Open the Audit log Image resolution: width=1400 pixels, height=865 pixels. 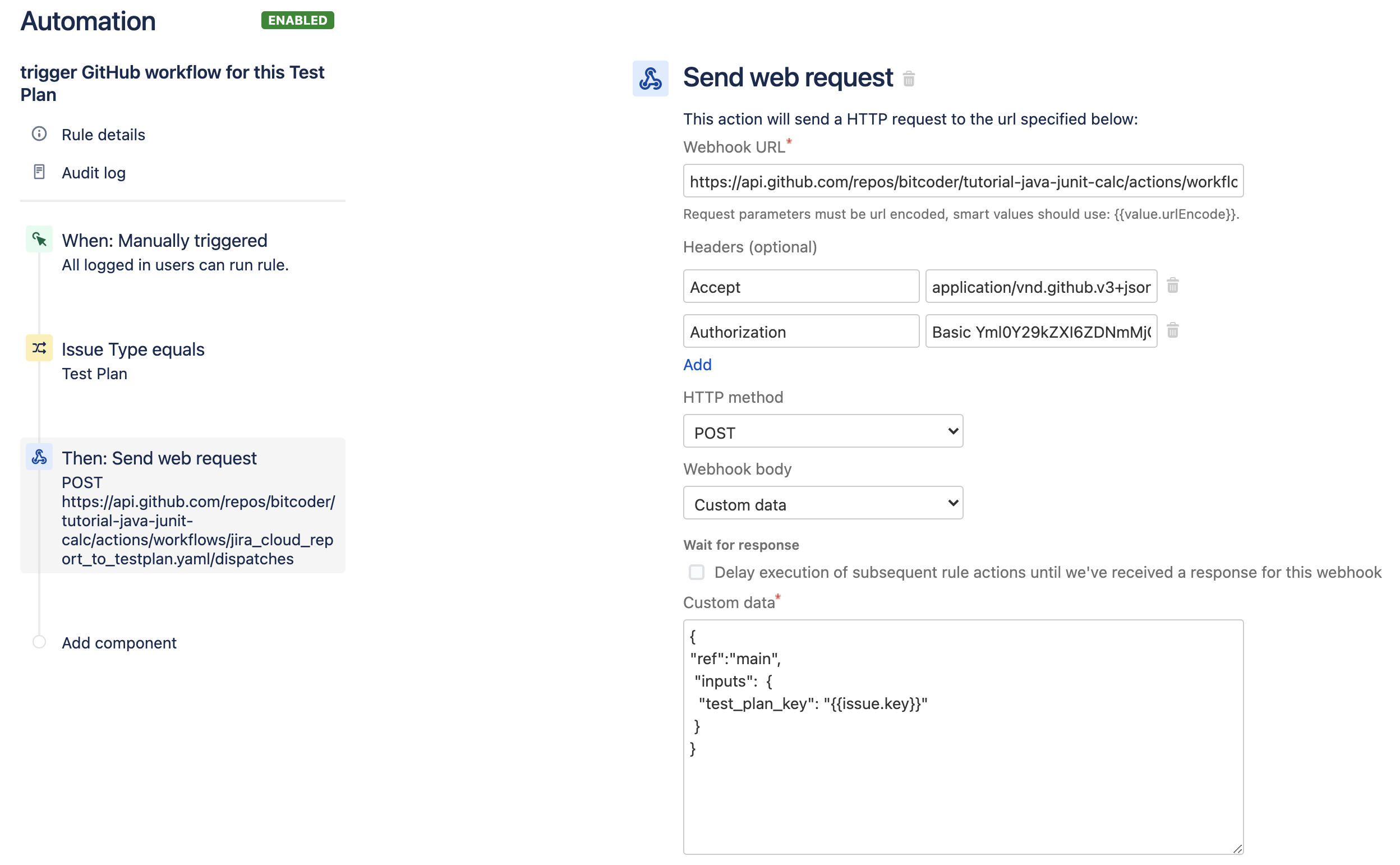(x=93, y=172)
